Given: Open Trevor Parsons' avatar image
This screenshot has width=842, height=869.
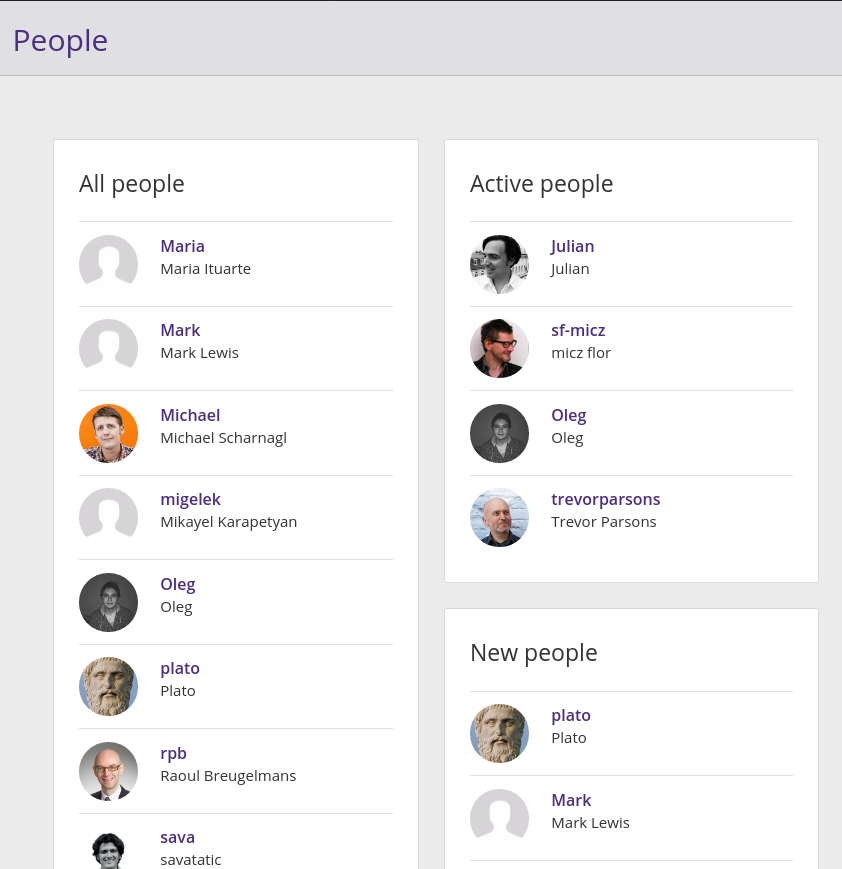Looking at the screenshot, I should (499, 518).
